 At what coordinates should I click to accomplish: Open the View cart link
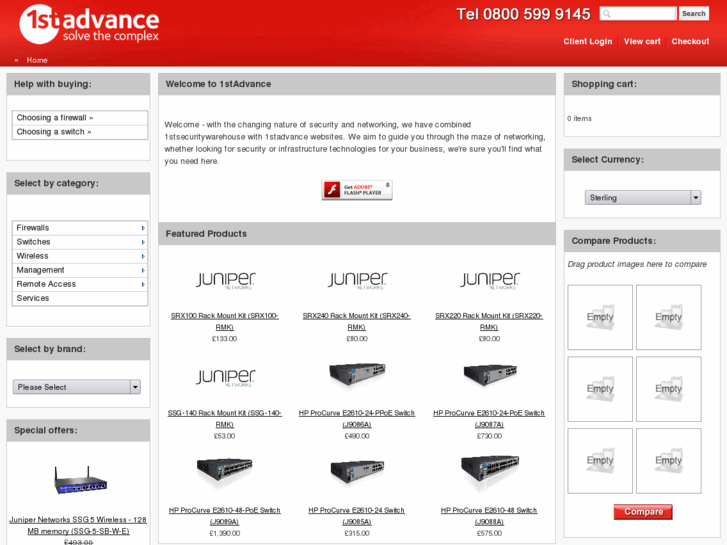pos(642,41)
